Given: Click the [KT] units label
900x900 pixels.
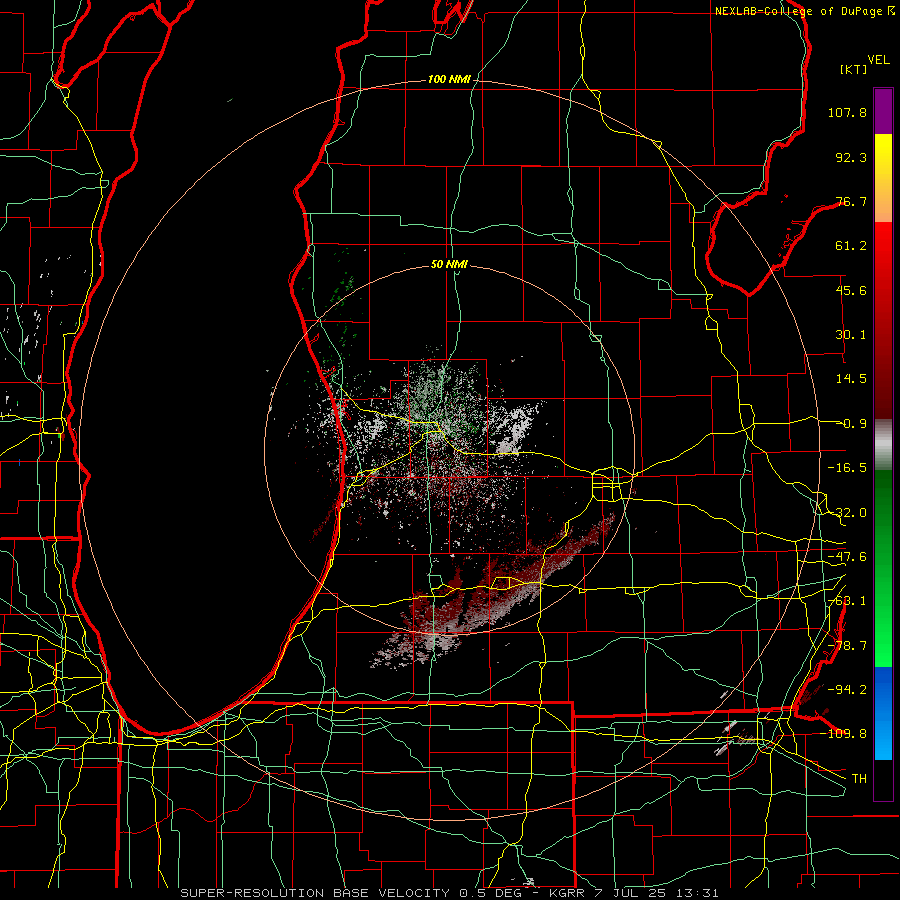Looking at the screenshot, I should (x=853, y=69).
